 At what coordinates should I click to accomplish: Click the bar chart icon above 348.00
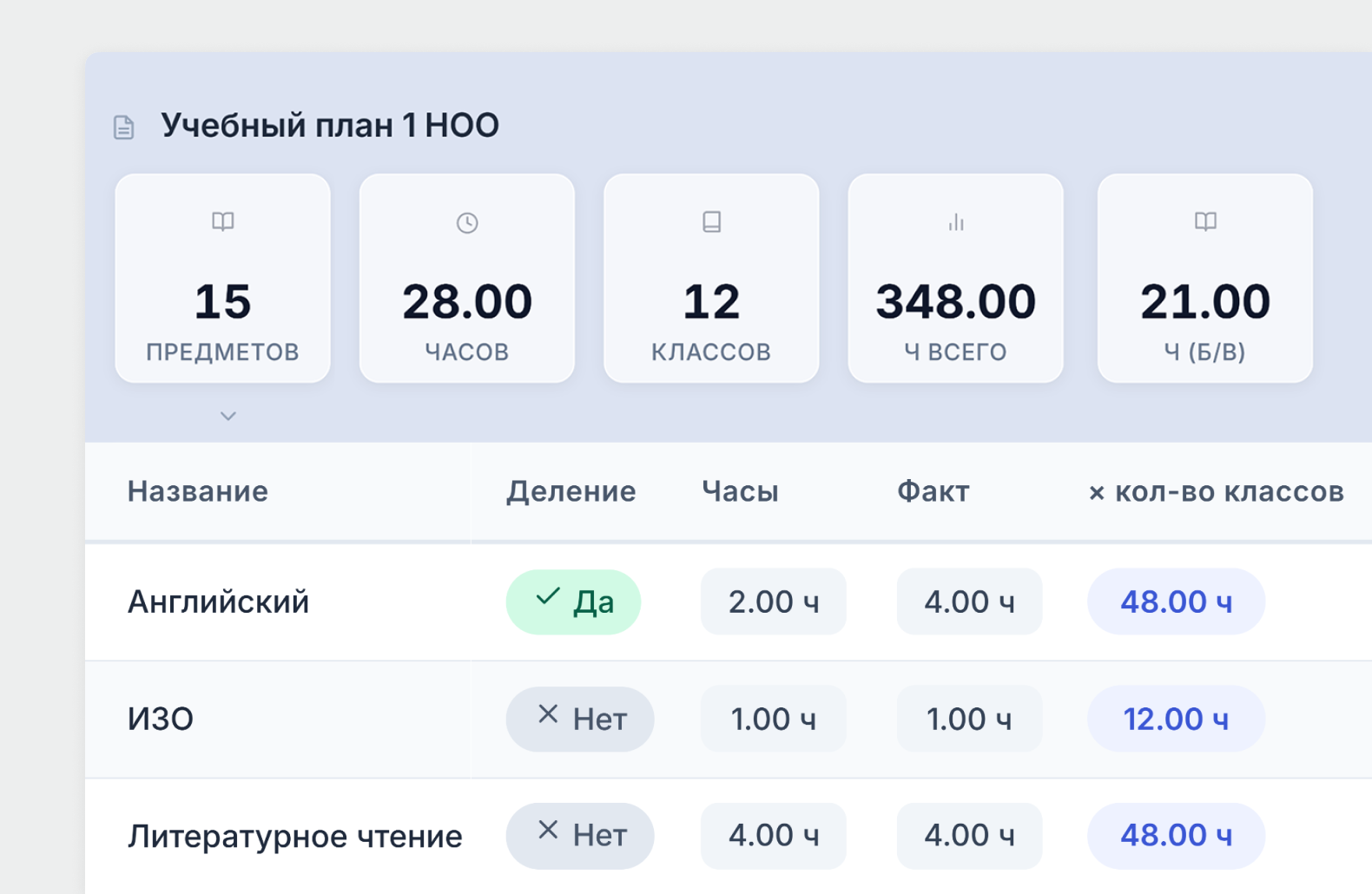coord(956,222)
